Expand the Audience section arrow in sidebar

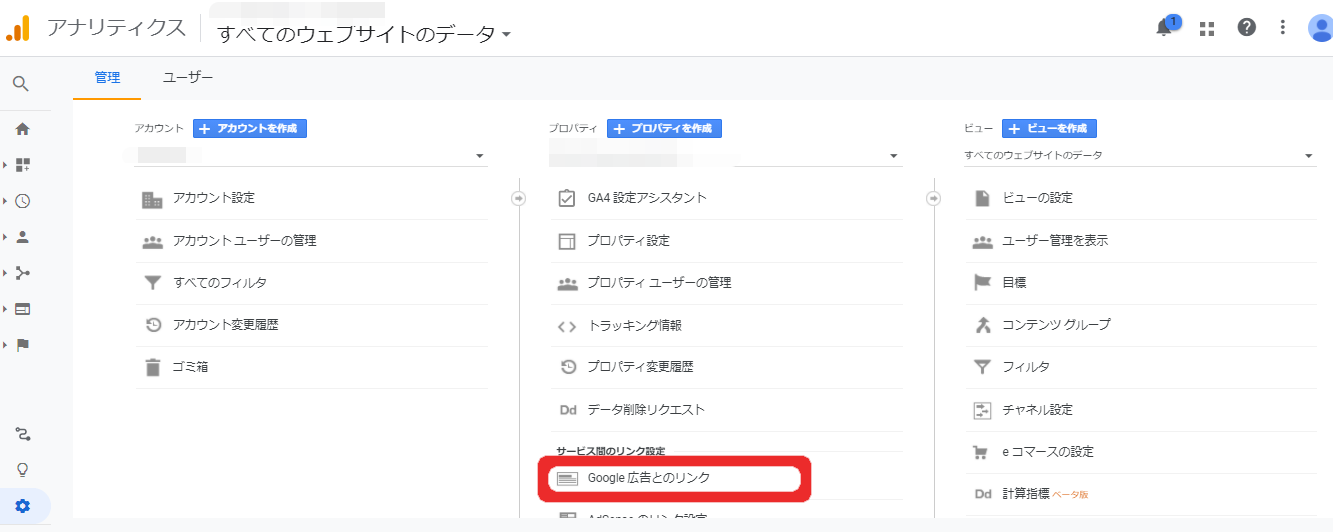pyautogui.click(x=5, y=237)
